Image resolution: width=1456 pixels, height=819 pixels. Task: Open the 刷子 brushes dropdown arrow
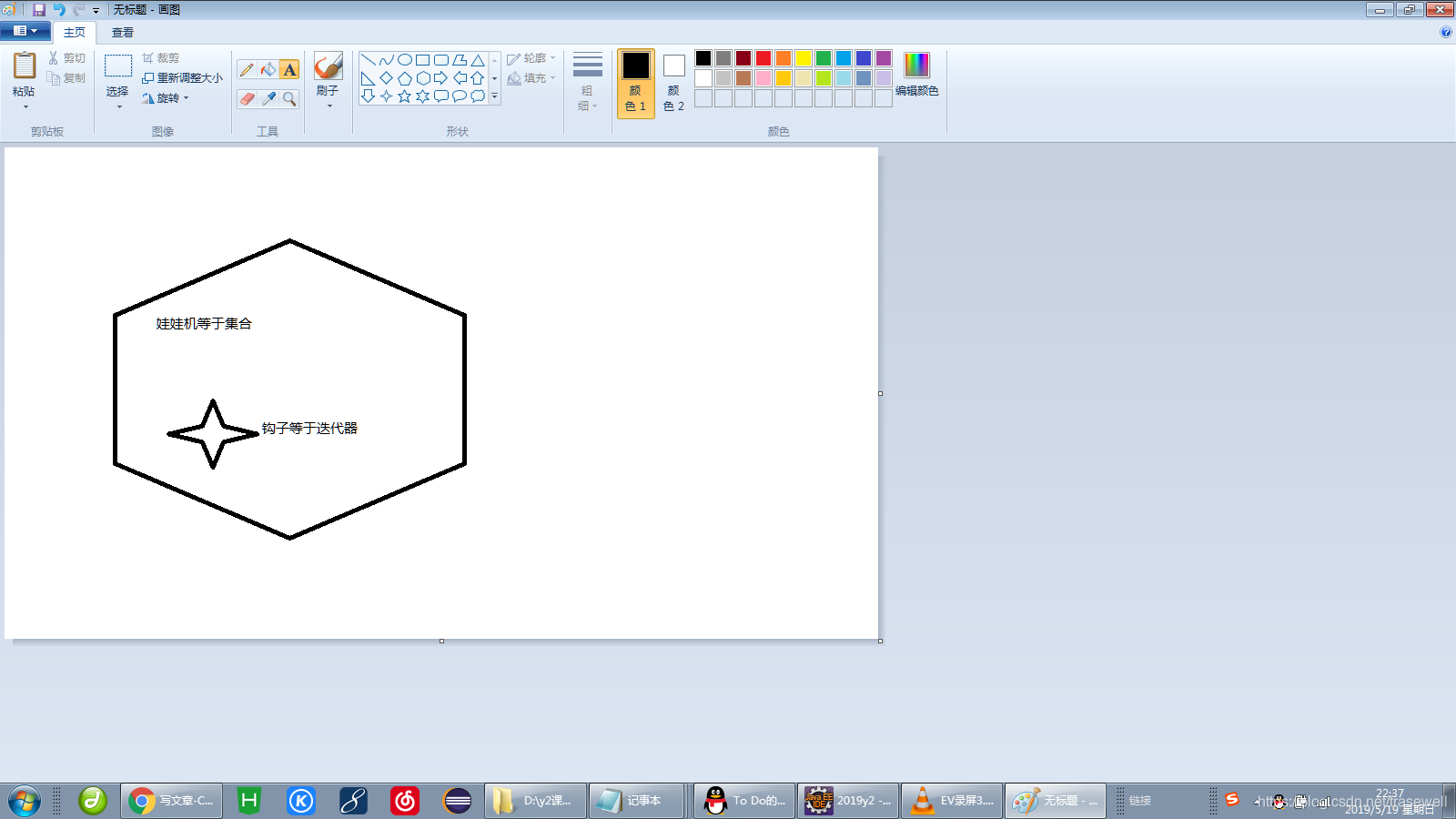coord(329,106)
